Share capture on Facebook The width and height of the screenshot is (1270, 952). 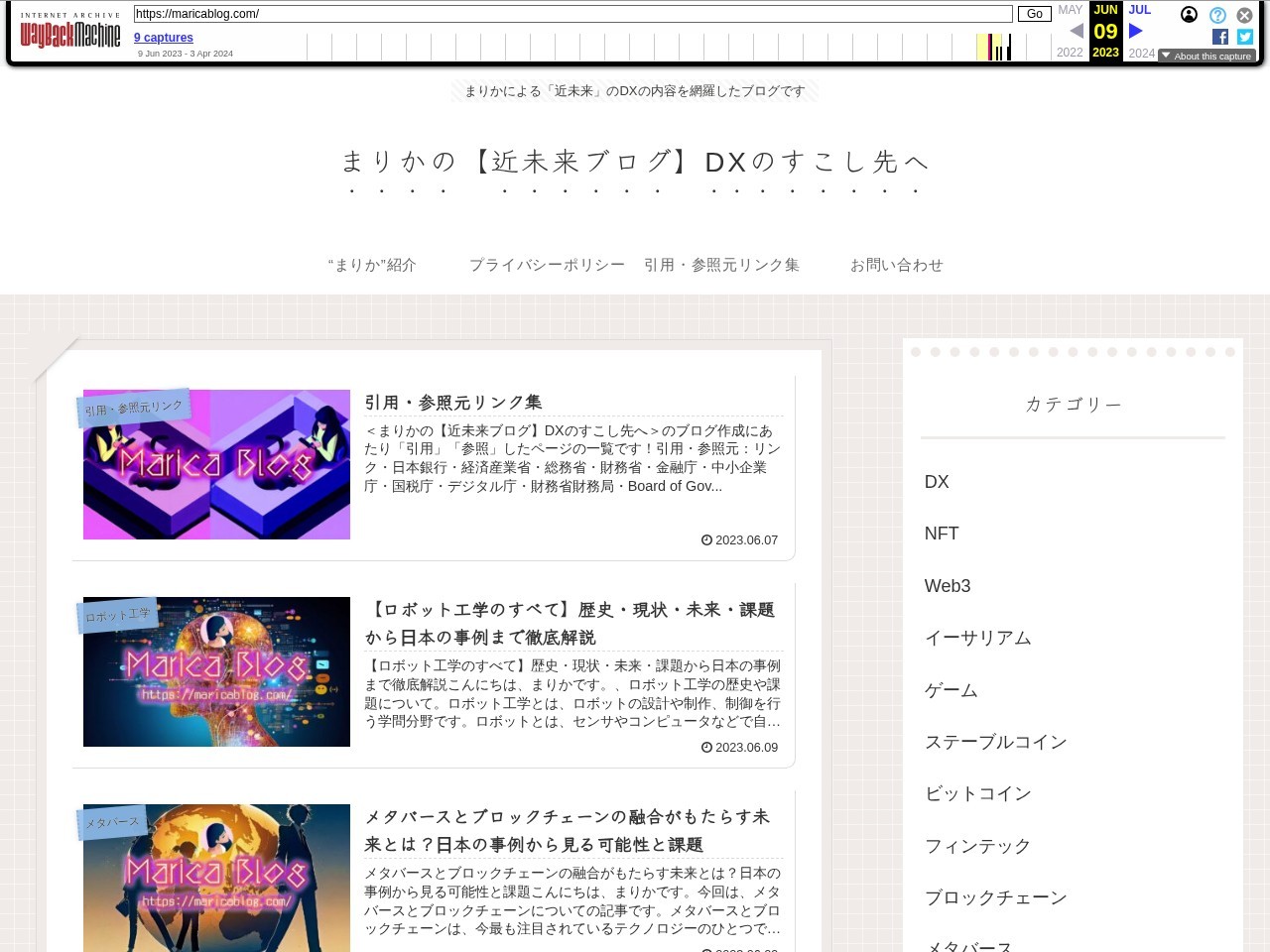[1220, 37]
